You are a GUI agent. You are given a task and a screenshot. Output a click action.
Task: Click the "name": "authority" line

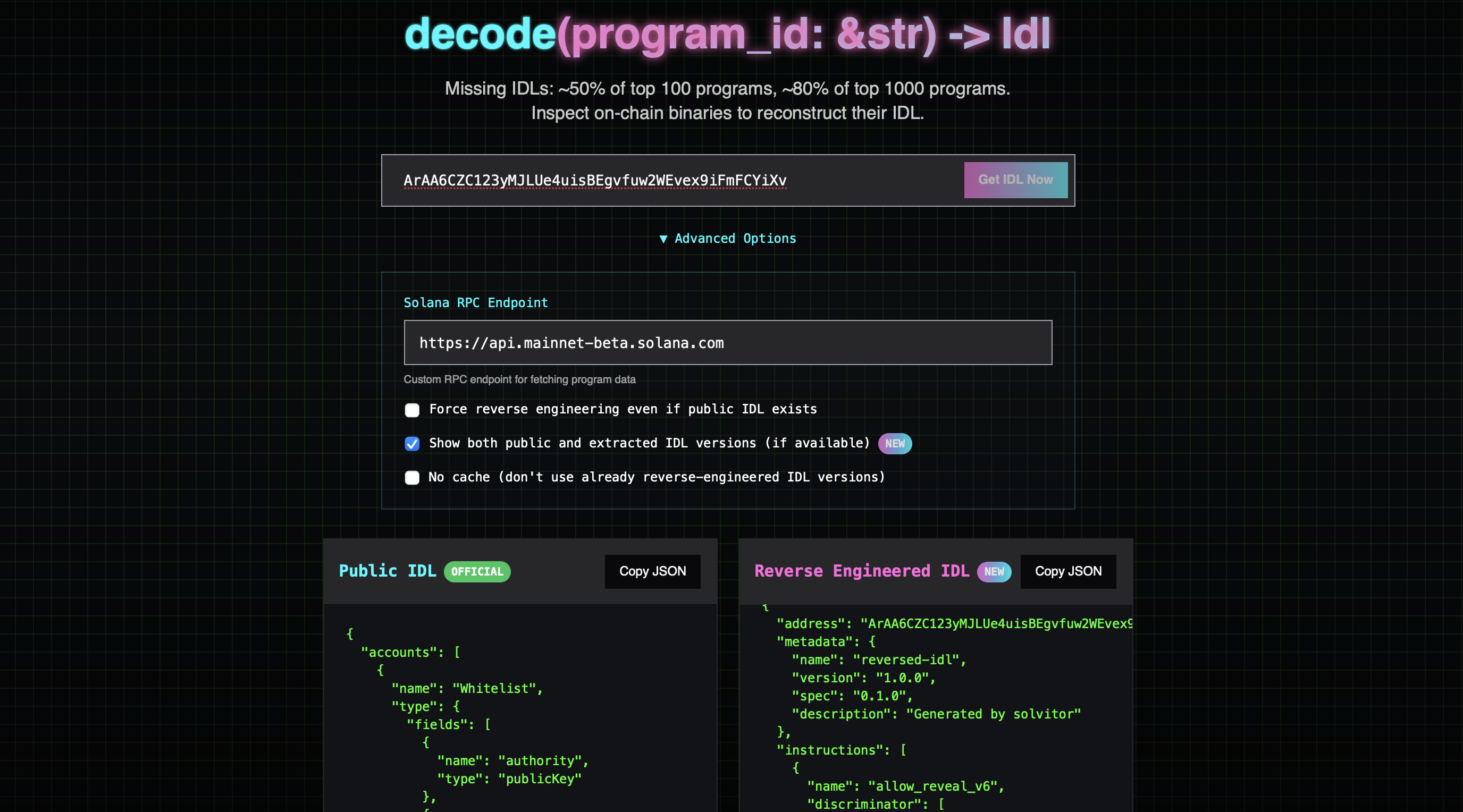pos(513,760)
